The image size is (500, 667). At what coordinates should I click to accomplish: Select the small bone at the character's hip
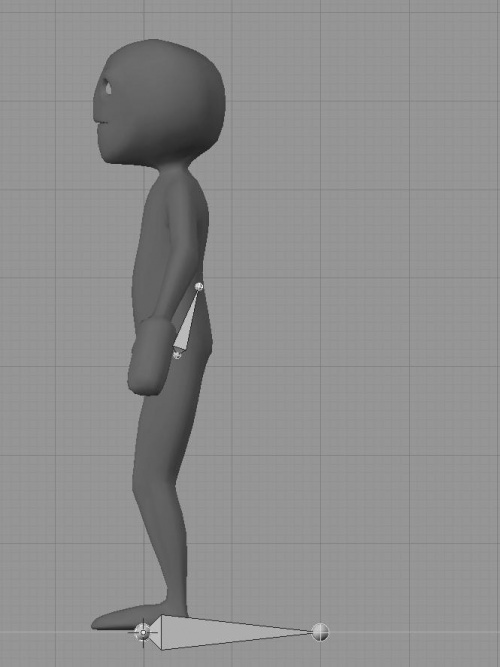point(186,322)
